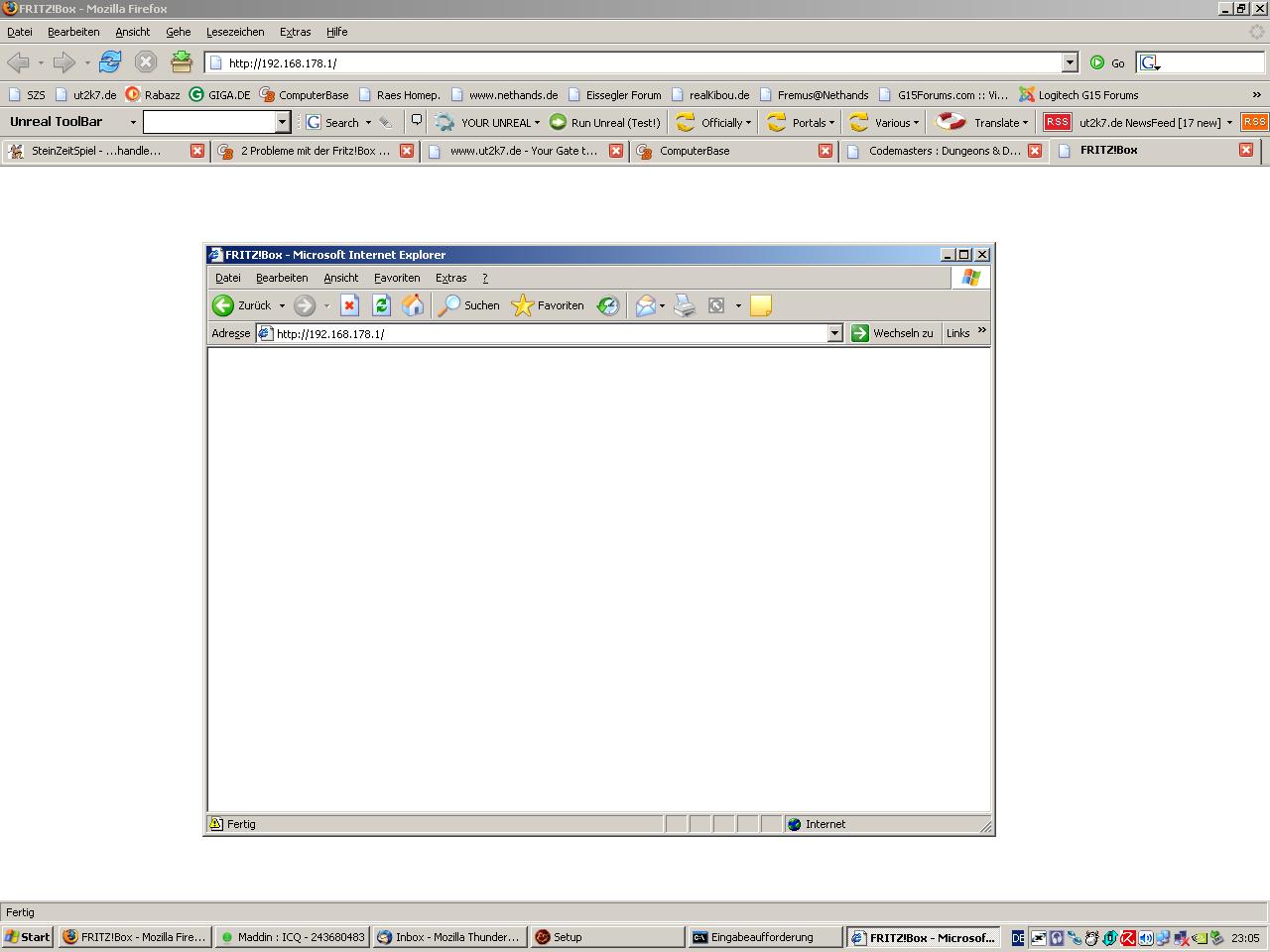Click the warning icon in Internet Explorer status bar
1270x952 pixels.
coord(216,824)
